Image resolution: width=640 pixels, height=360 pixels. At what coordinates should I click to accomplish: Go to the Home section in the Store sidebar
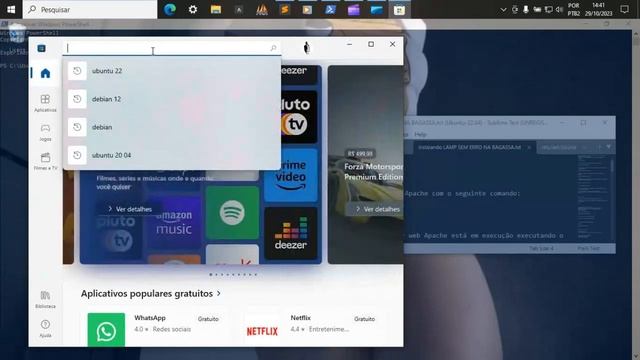[x=45, y=73]
